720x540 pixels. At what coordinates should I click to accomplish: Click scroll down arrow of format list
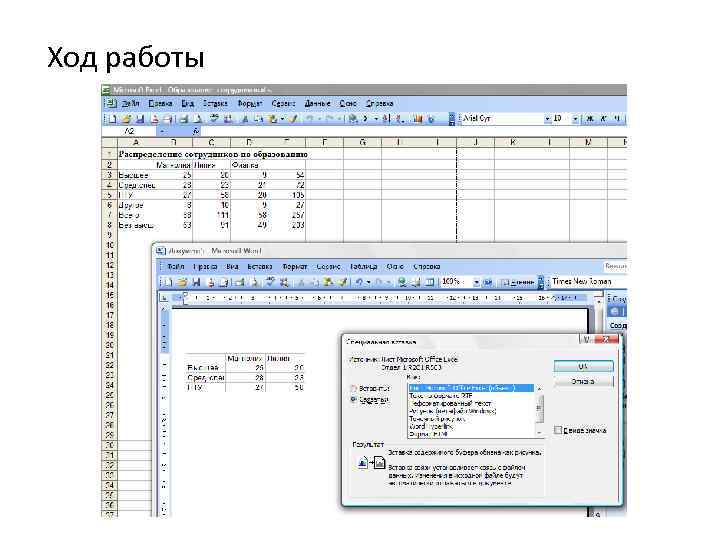click(x=540, y=433)
